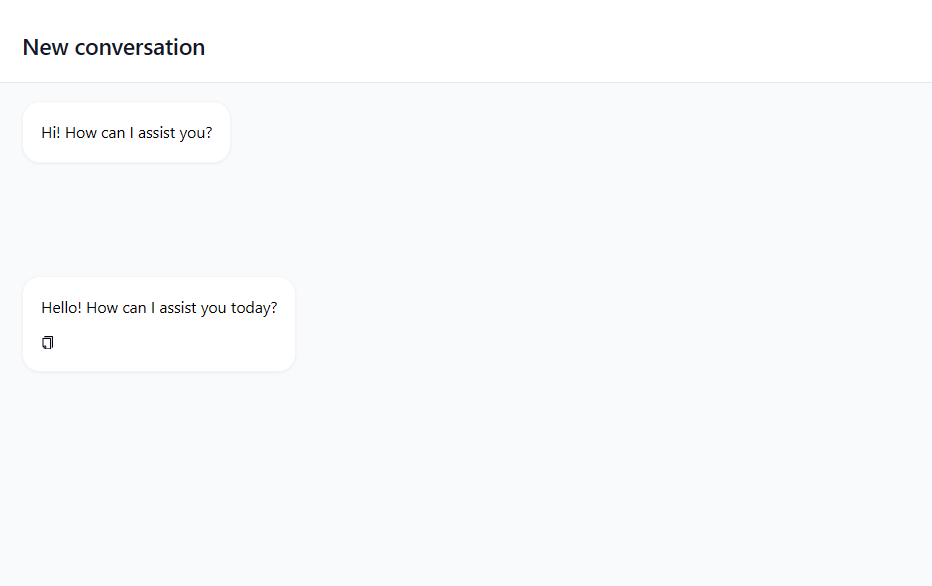Click the word 'today?' in the second bubble
Screen dimensions: 932x586
(x=254, y=308)
